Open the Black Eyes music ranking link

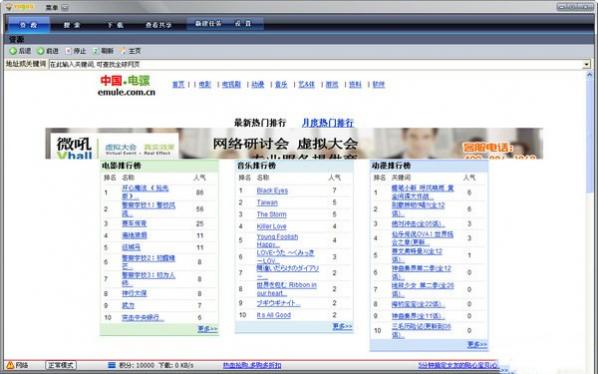point(272,191)
